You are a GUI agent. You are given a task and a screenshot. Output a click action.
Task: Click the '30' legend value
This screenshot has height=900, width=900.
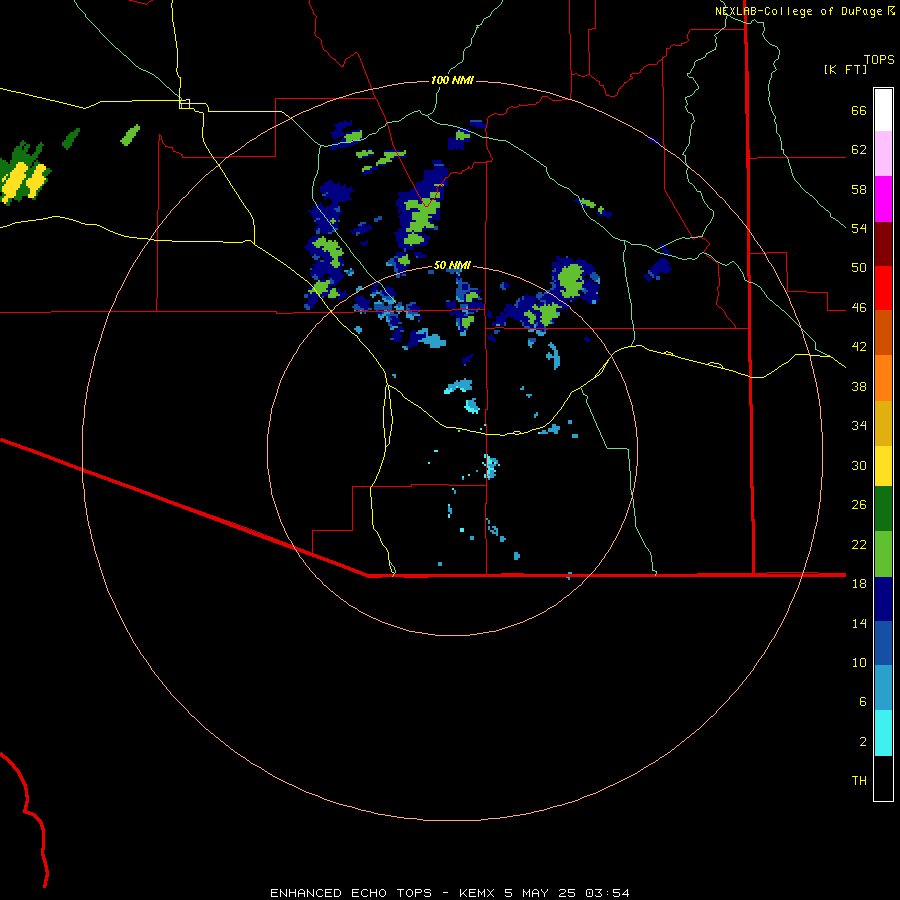(859, 465)
